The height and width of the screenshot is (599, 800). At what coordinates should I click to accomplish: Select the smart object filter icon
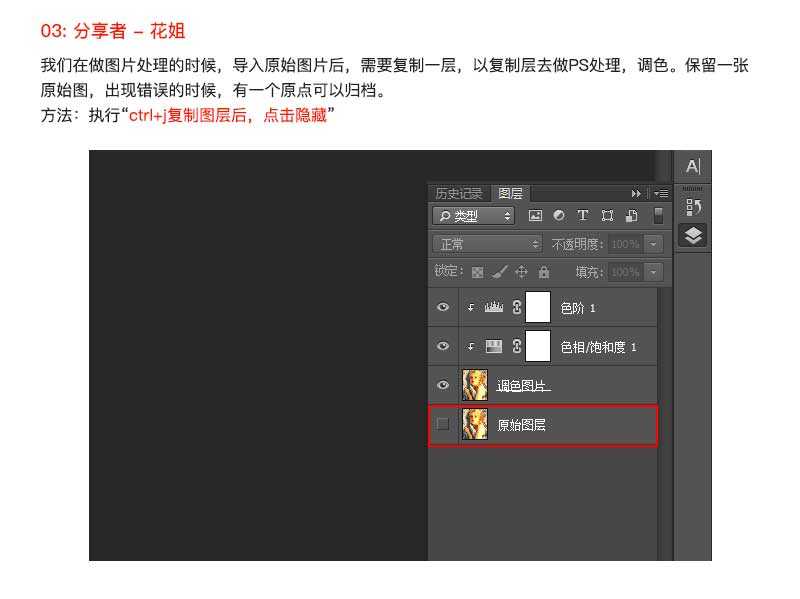click(631, 215)
